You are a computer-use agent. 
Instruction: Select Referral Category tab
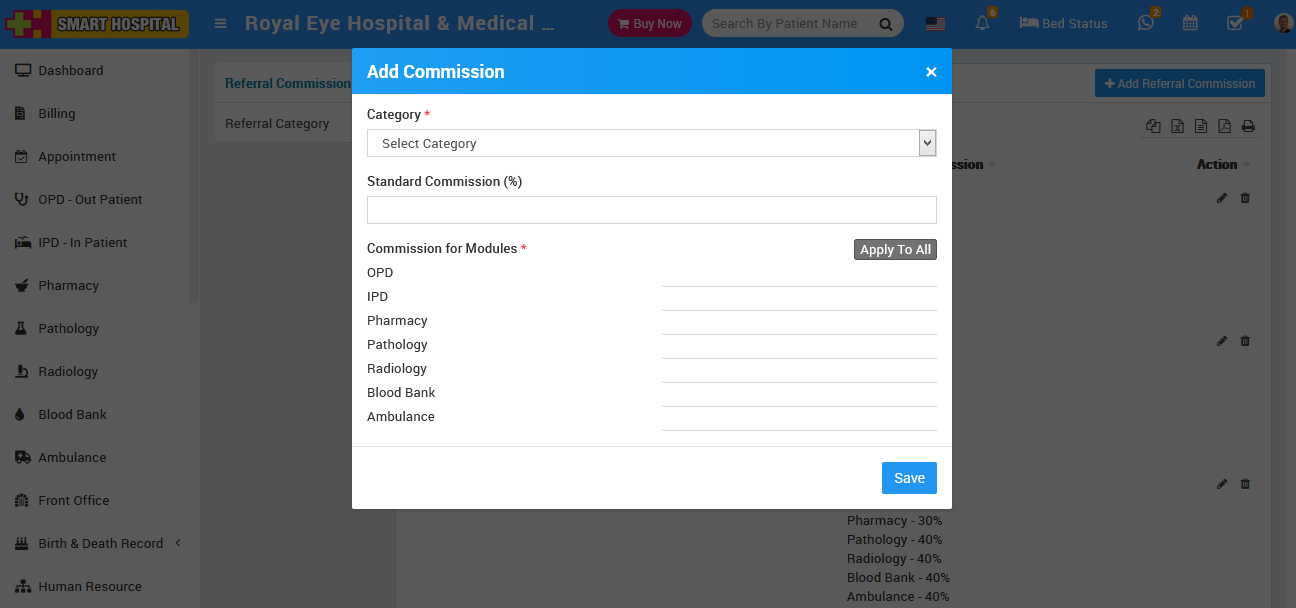click(277, 123)
